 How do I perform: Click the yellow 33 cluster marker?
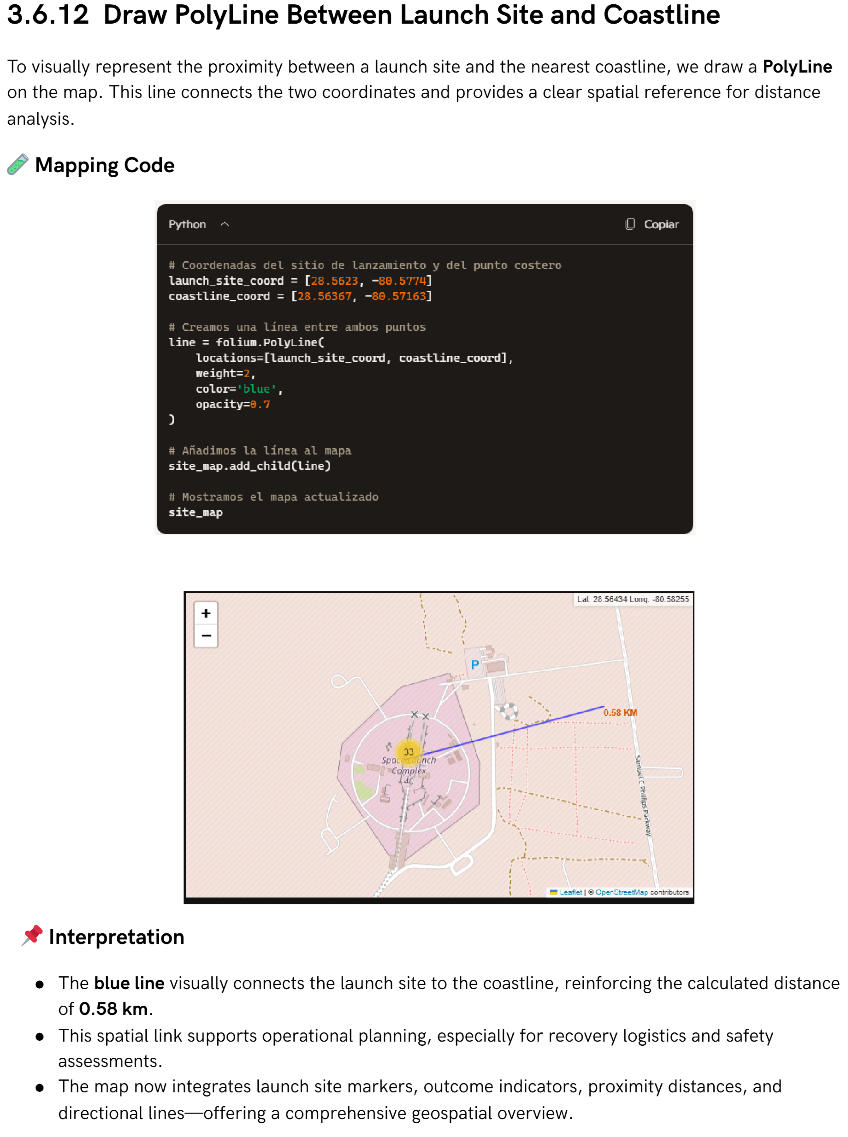click(x=408, y=752)
